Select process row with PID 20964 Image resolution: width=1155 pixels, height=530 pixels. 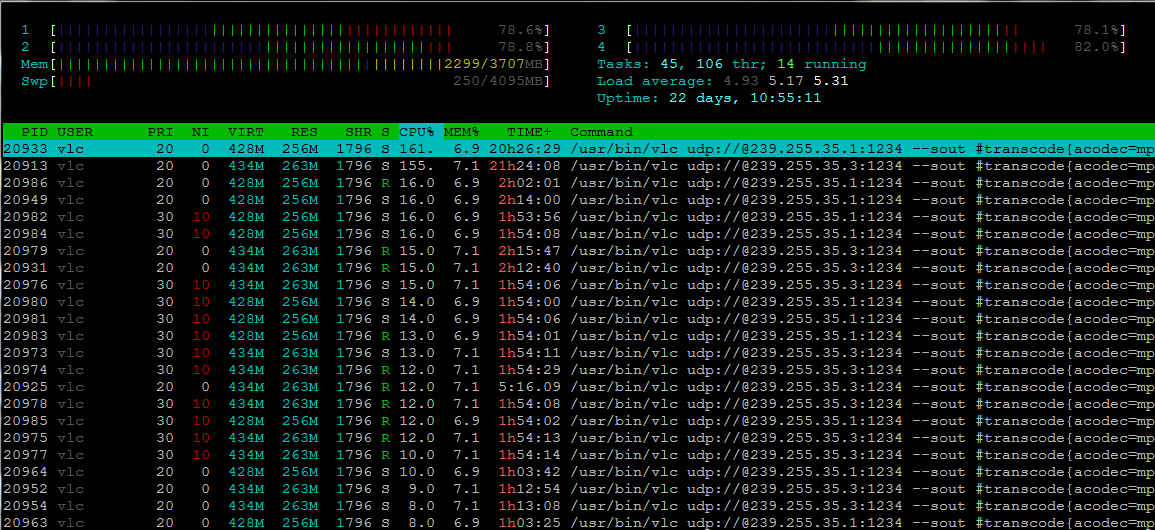point(578,471)
